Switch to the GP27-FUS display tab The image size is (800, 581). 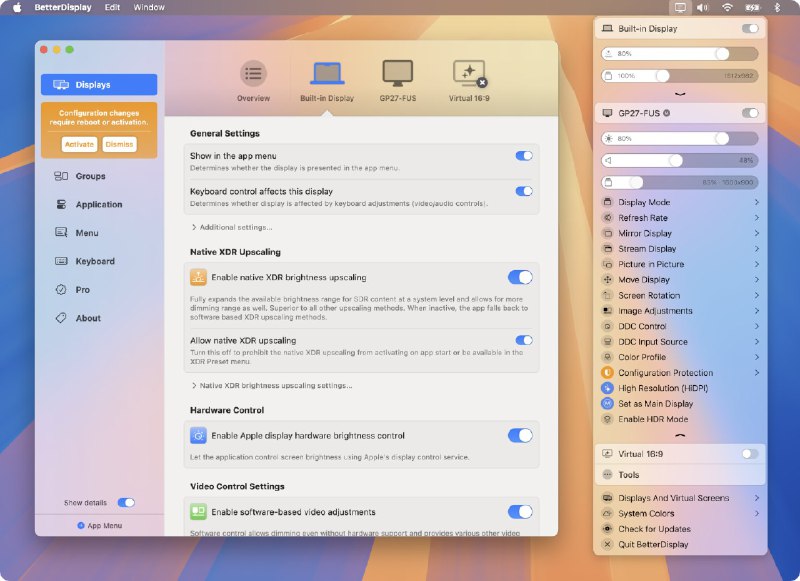tap(398, 72)
